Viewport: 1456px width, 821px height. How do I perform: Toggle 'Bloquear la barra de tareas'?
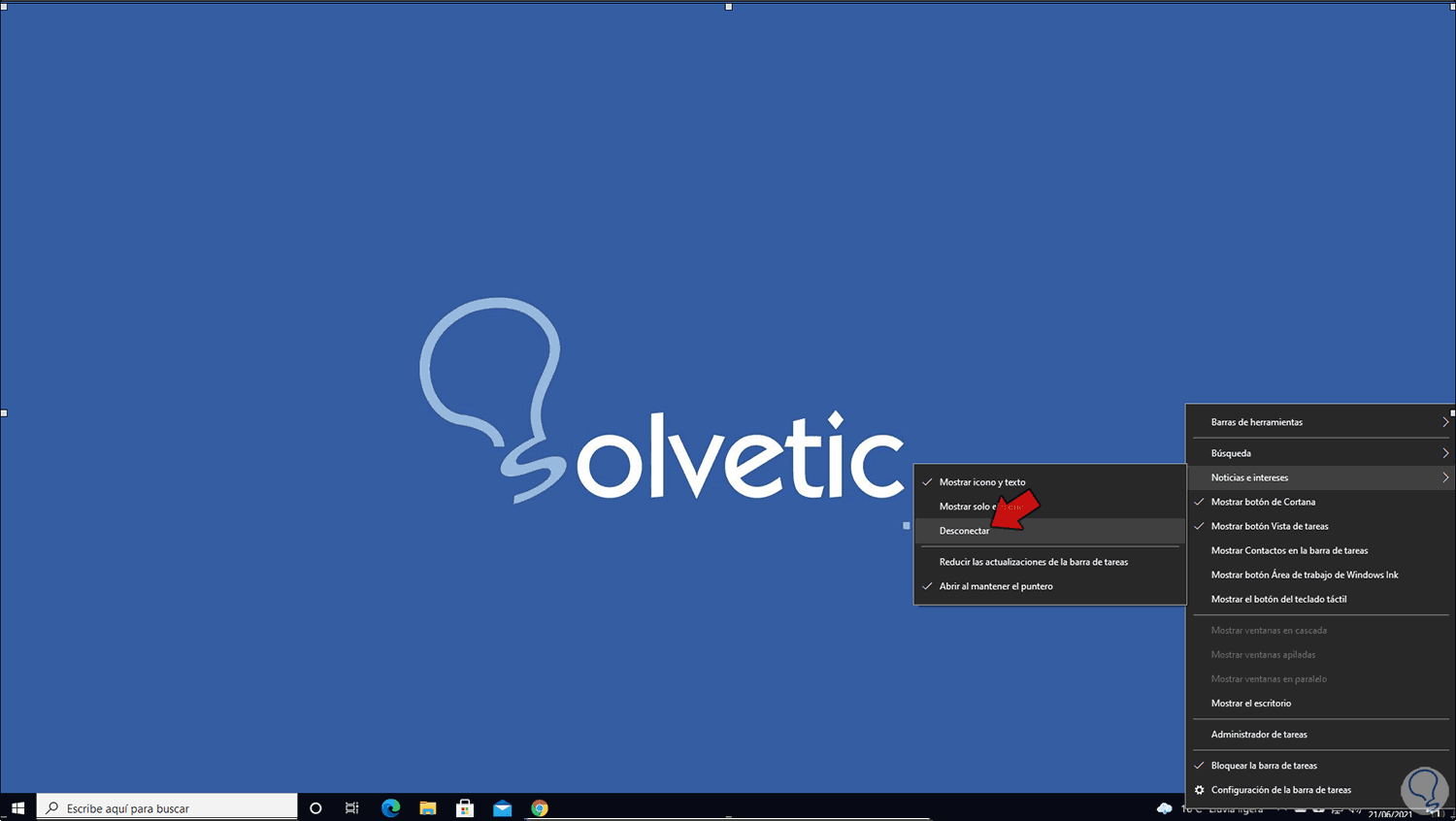(x=1320, y=766)
